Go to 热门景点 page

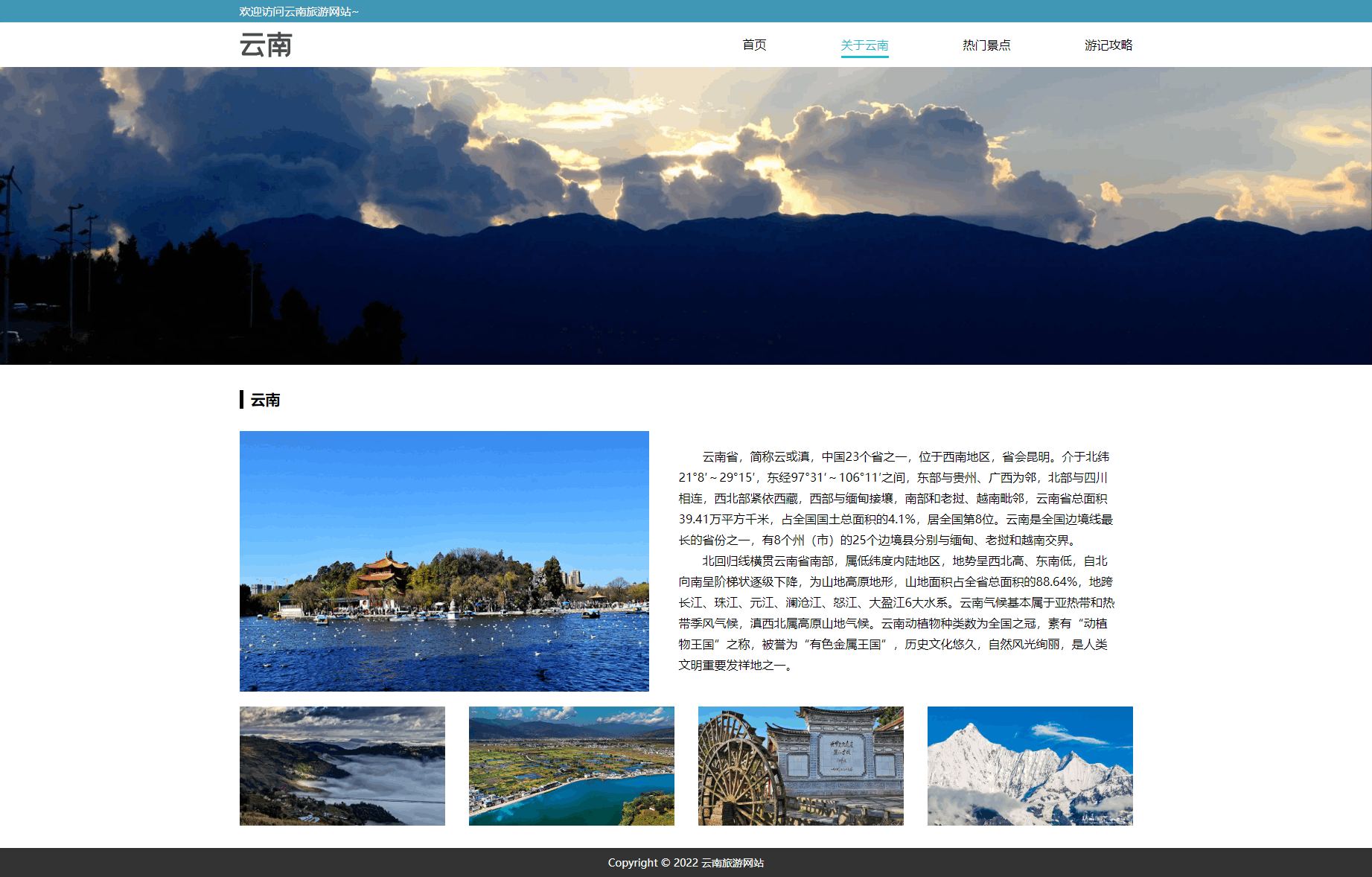click(986, 45)
